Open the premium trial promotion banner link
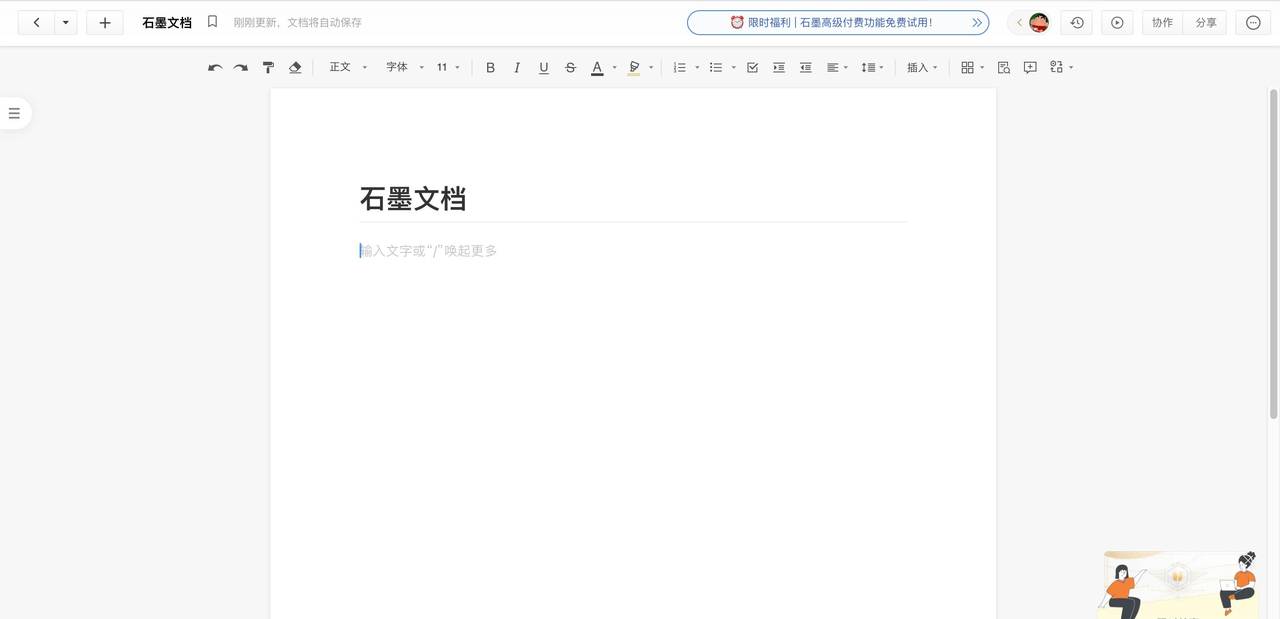Viewport: 1280px width, 619px height. pyautogui.click(x=838, y=21)
